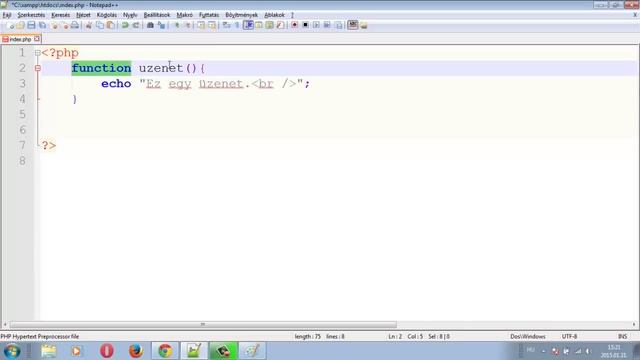Open the Windows Start button

12,351
